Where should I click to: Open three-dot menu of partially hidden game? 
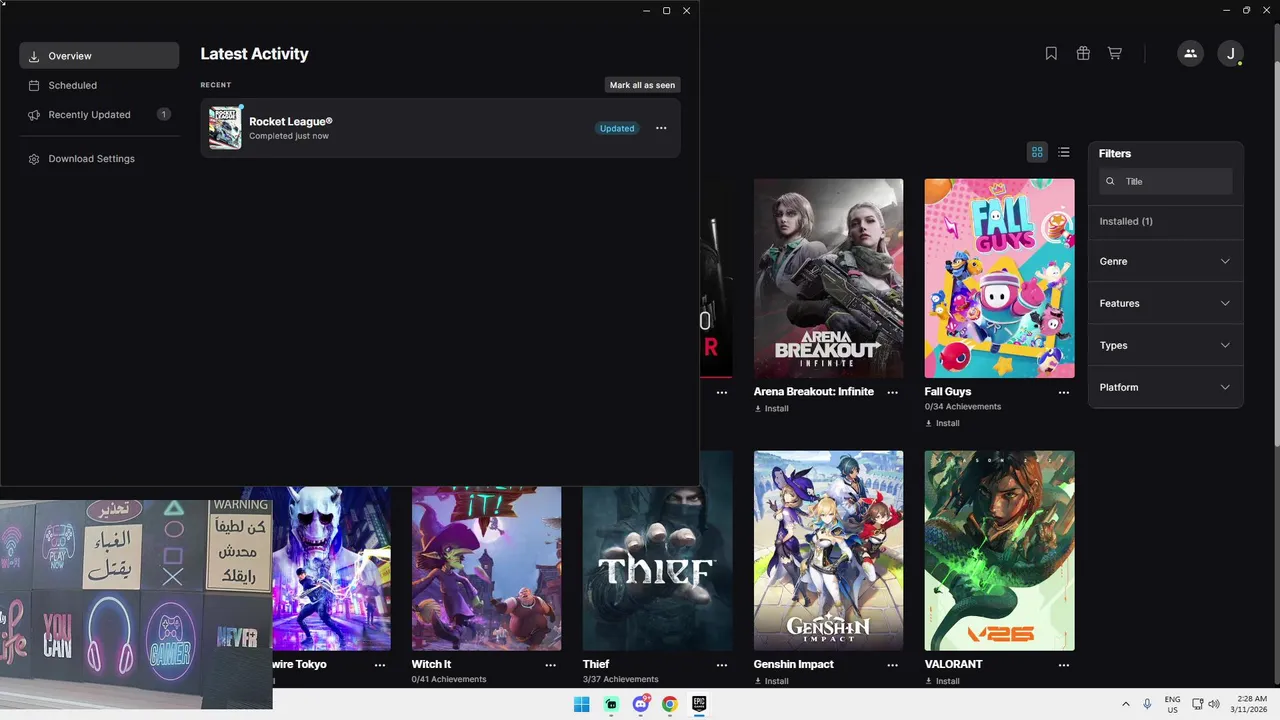tap(721, 393)
